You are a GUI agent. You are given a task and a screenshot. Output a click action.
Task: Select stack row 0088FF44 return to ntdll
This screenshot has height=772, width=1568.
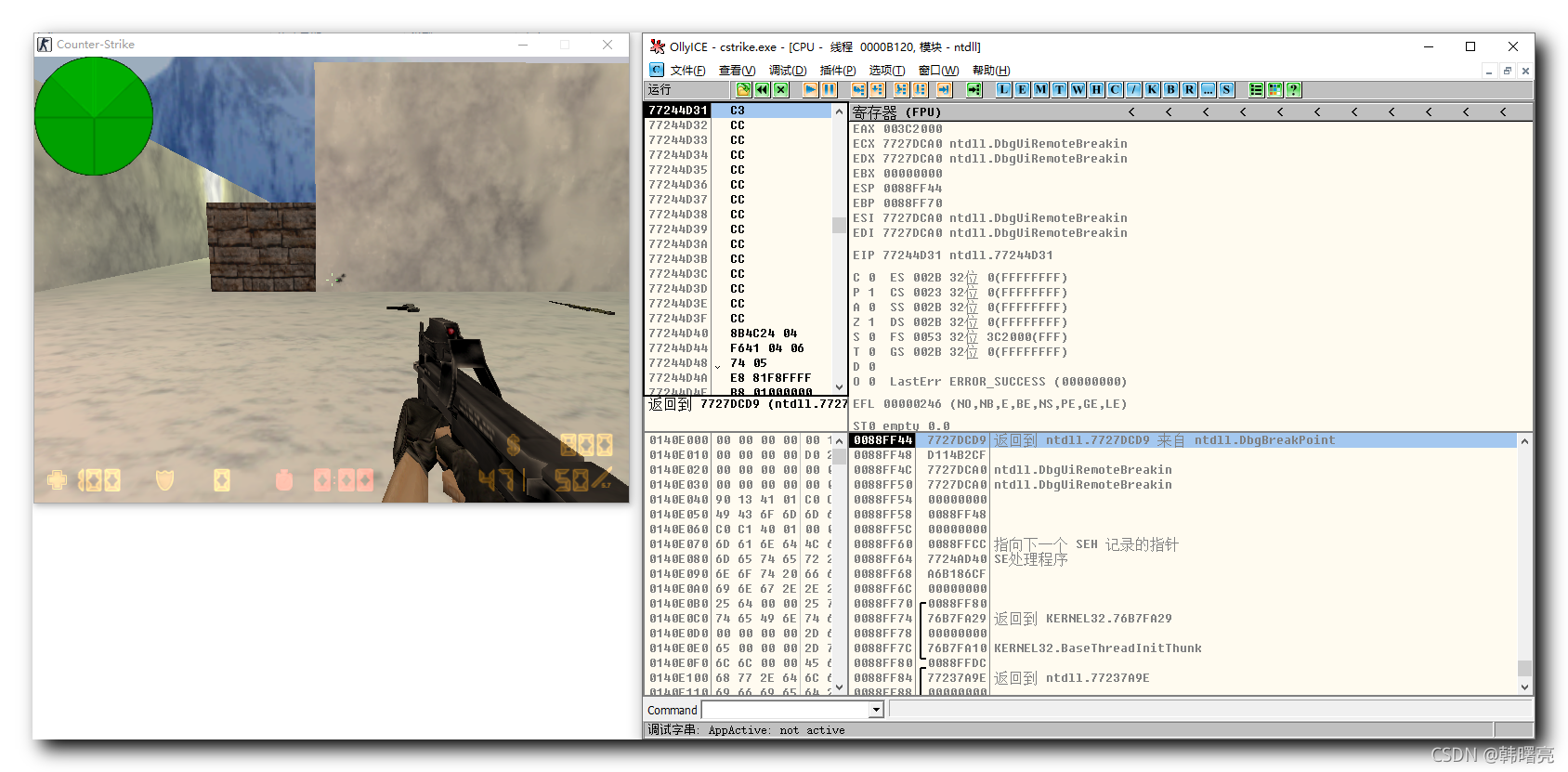pyautogui.click(x=1183, y=440)
